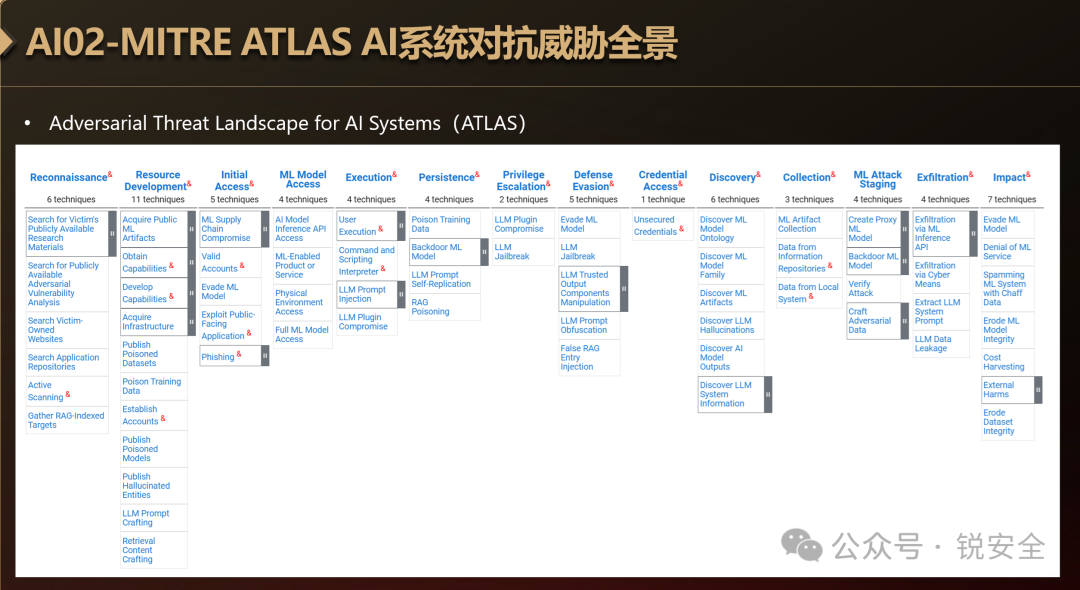
Task: Select Full ML Model Access technique
Action: coord(302,335)
